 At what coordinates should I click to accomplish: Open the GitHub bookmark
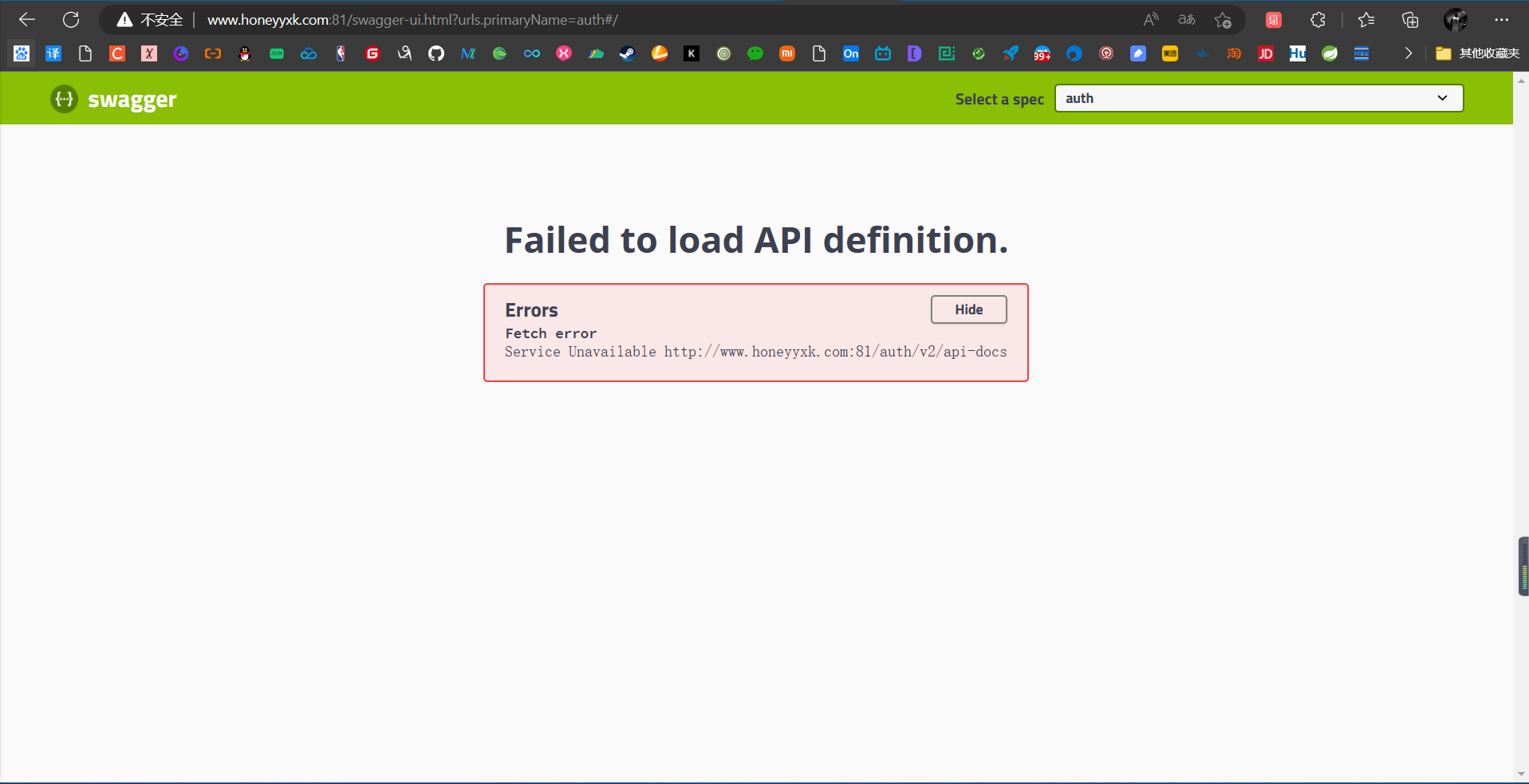coord(436,53)
